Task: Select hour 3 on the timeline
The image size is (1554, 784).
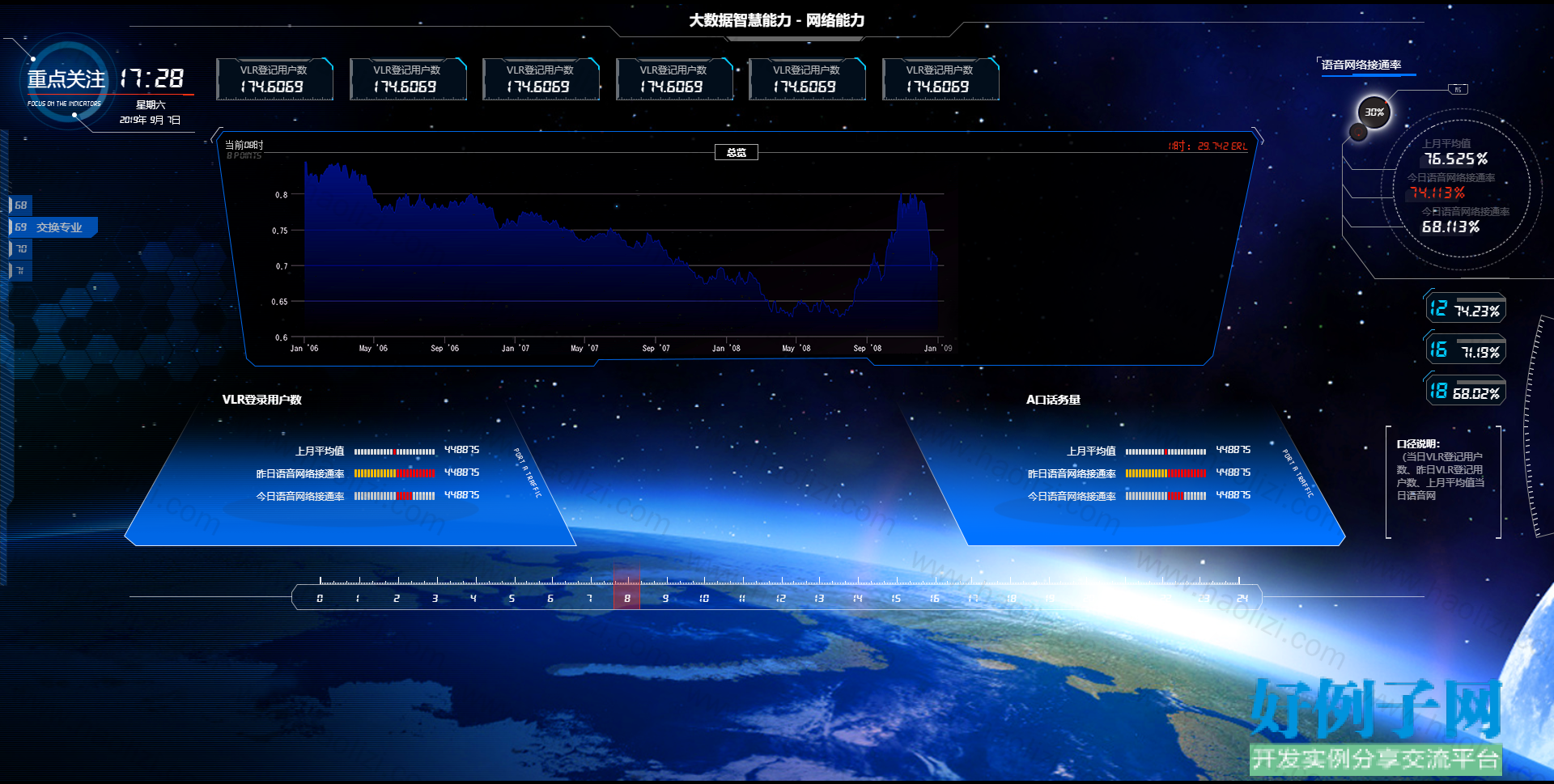Action: coord(435,599)
